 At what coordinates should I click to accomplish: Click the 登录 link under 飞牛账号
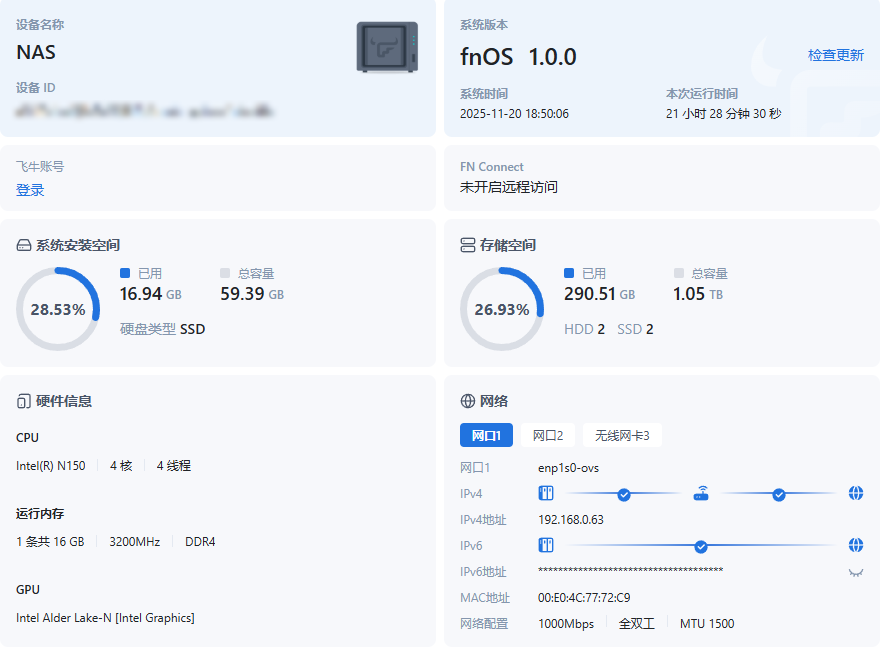[30, 190]
